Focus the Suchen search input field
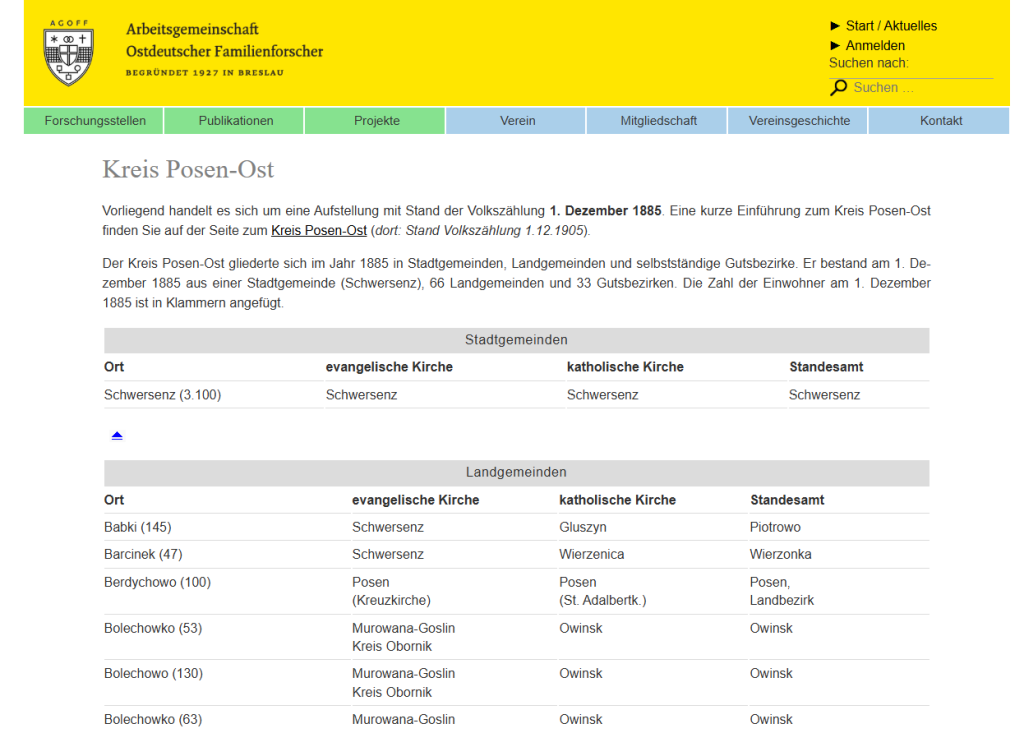 coord(922,88)
